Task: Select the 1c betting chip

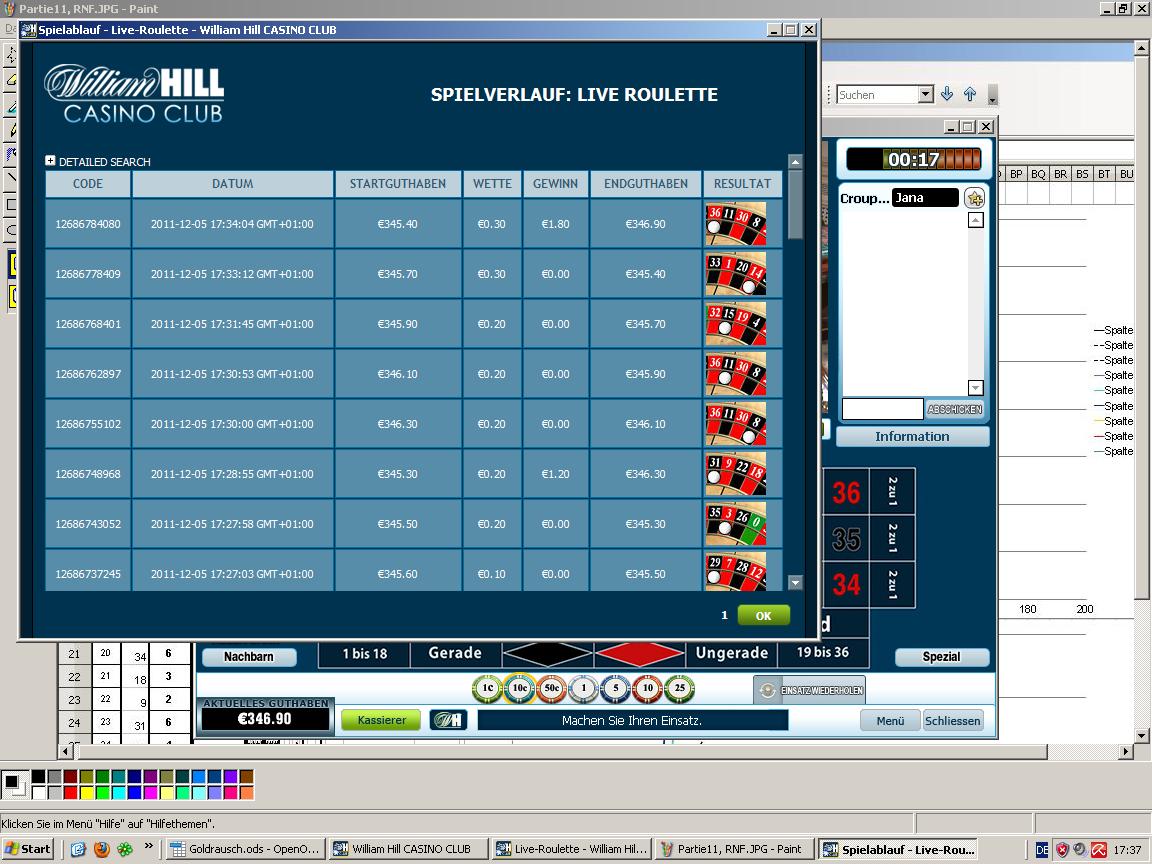Action: click(x=487, y=688)
